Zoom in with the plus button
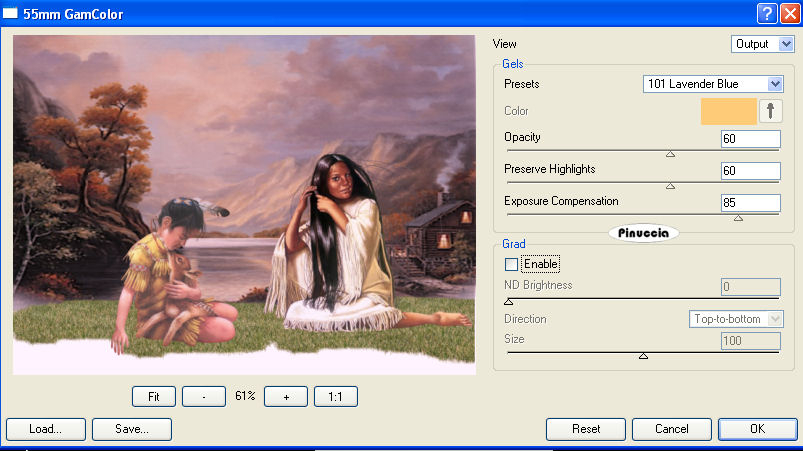The width and height of the screenshot is (803, 451). click(x=286, y=397)
